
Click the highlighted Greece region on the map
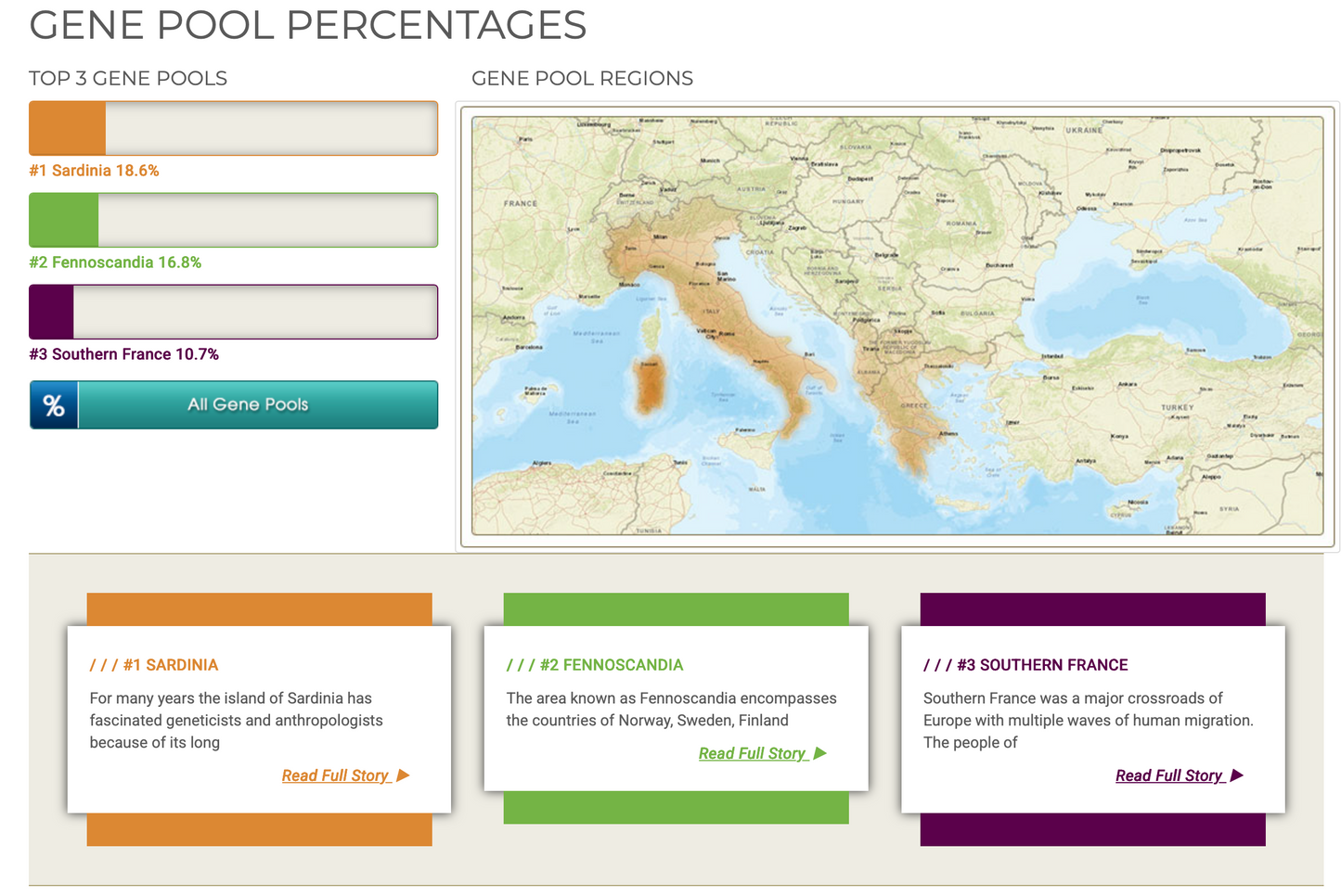point(905,417)
